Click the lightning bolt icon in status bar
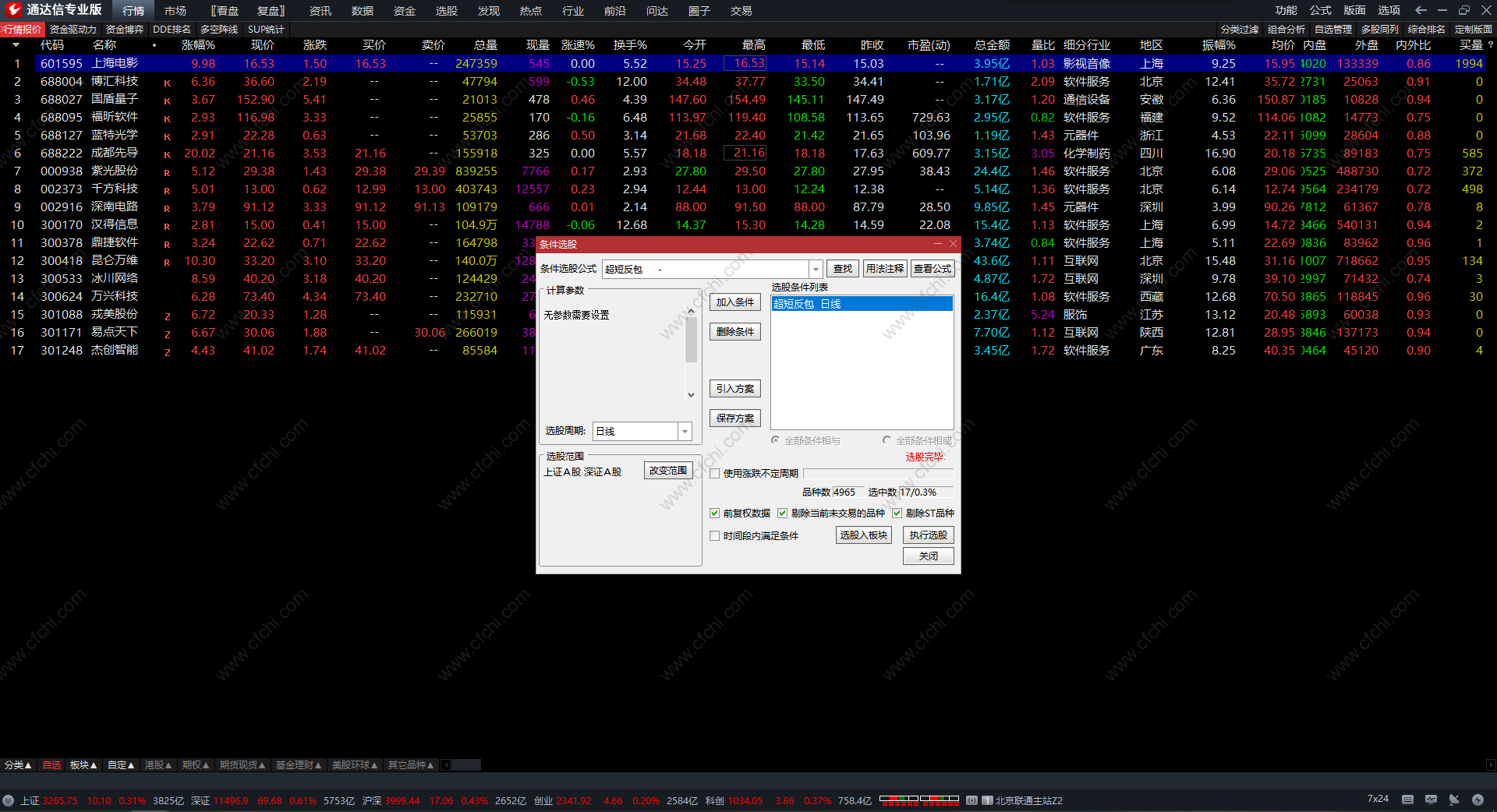Viewport: 1497px width, 812px height. tap(1478, 800)
